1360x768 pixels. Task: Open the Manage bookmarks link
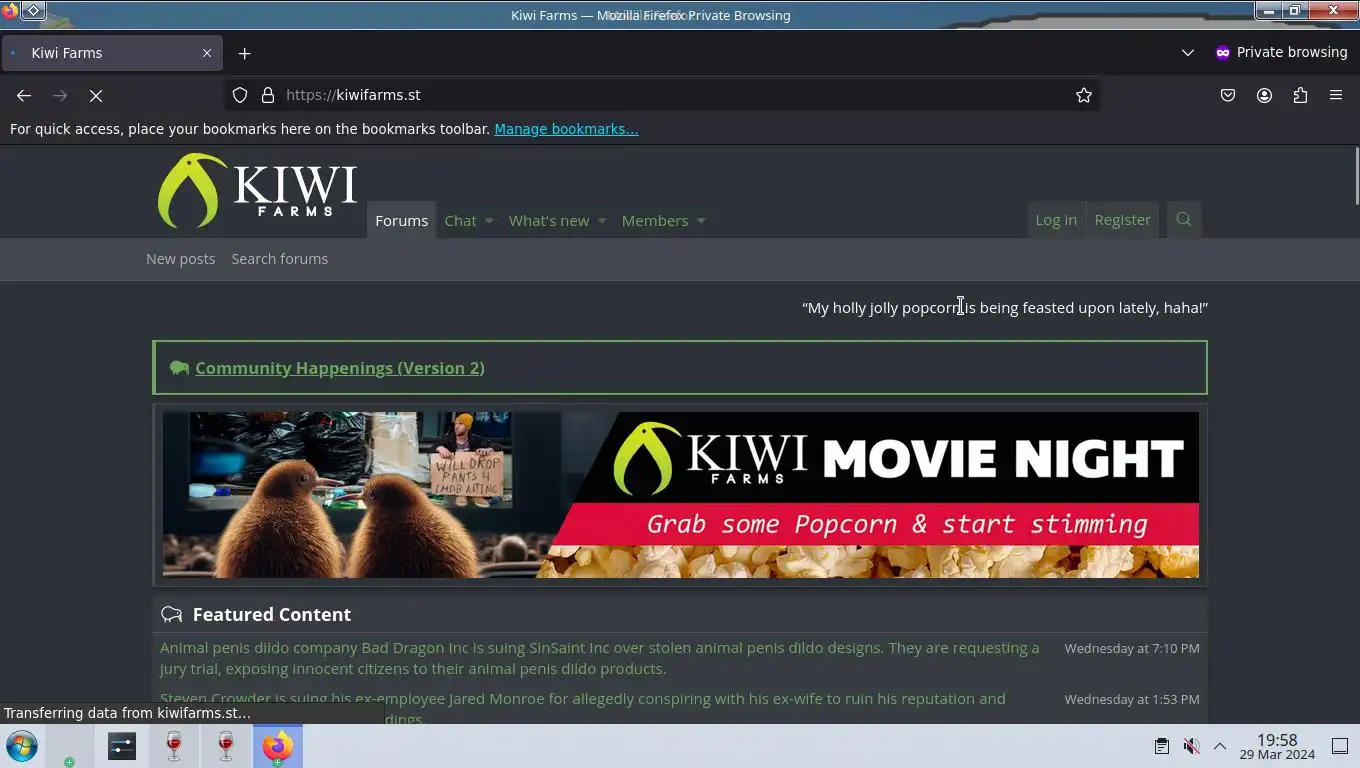[x=566, y=129]
